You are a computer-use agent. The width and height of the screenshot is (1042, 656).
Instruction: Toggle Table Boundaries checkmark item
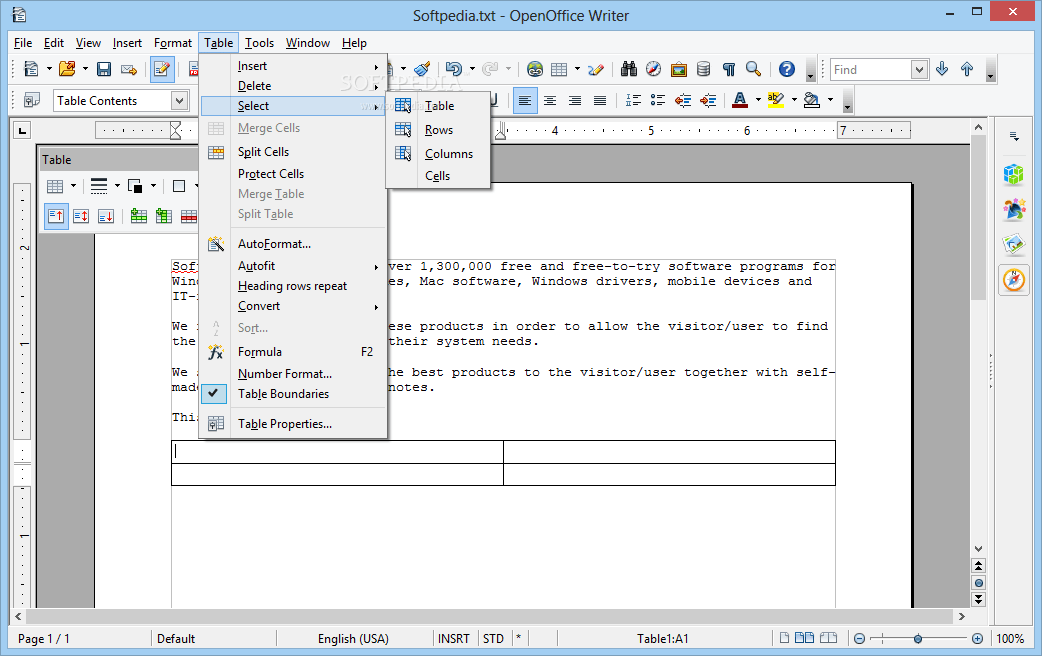(x=293, y=394)
